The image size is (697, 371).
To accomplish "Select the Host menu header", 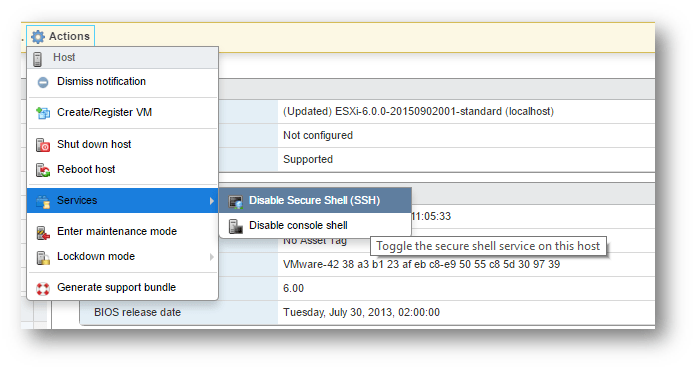I will [x=123, y=58].
